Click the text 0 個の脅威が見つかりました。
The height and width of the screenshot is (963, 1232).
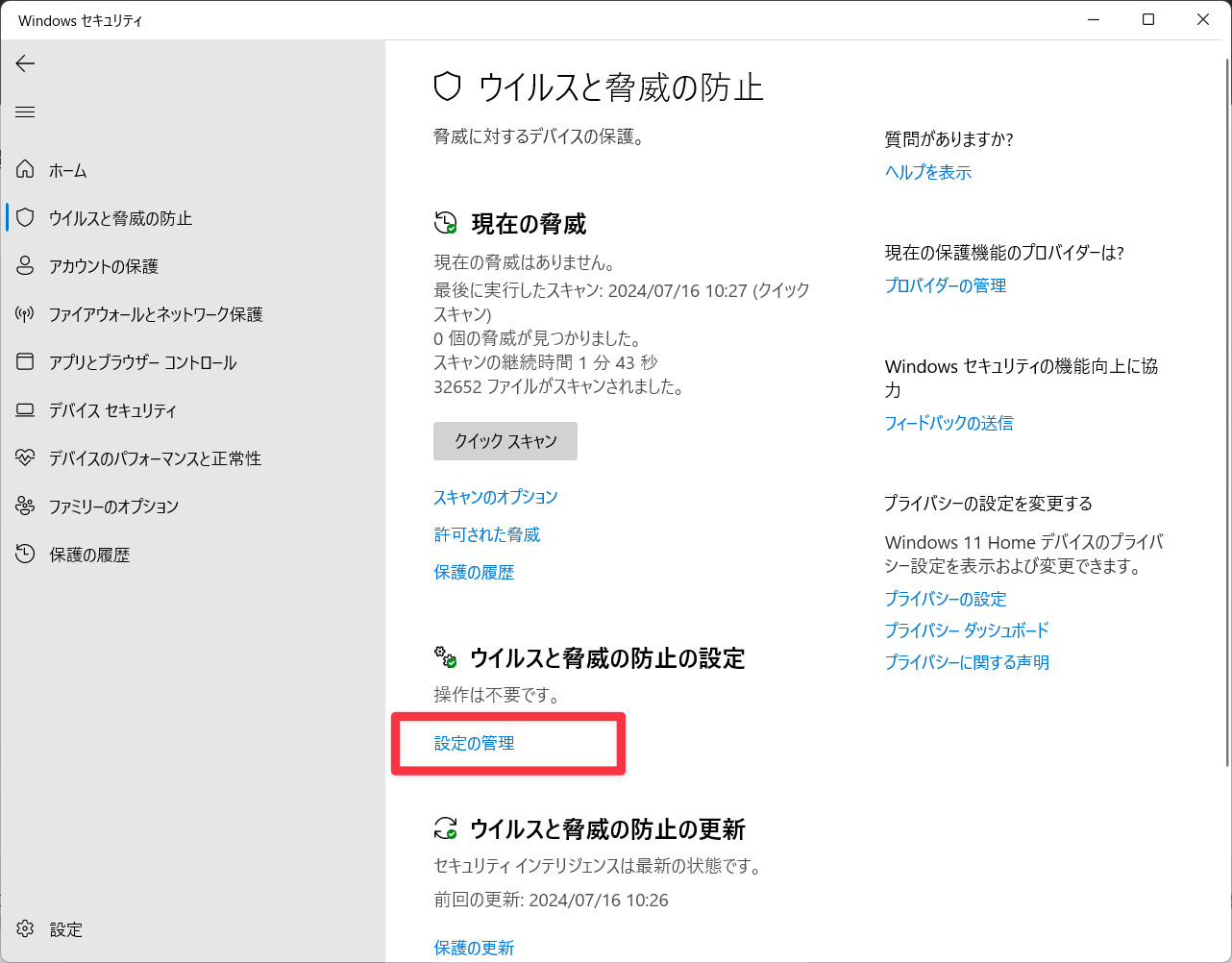538,338
